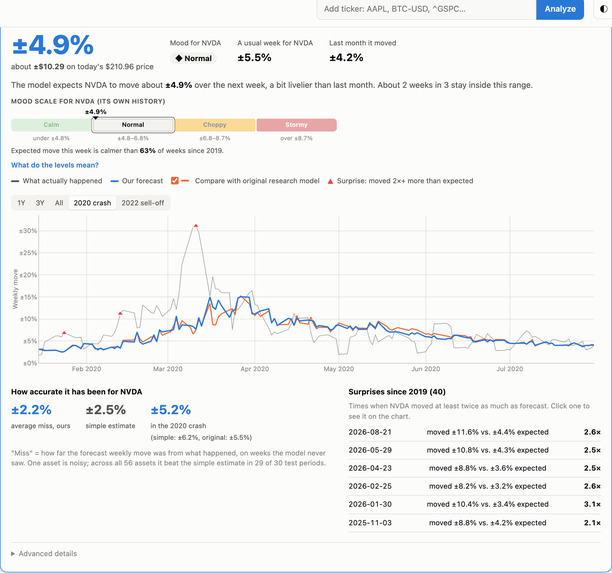The height and width of the screenshot is (573, 612).
Task: Click the Stormy mood scale segment
Action: pyautogui.click(x=296, y=125)
